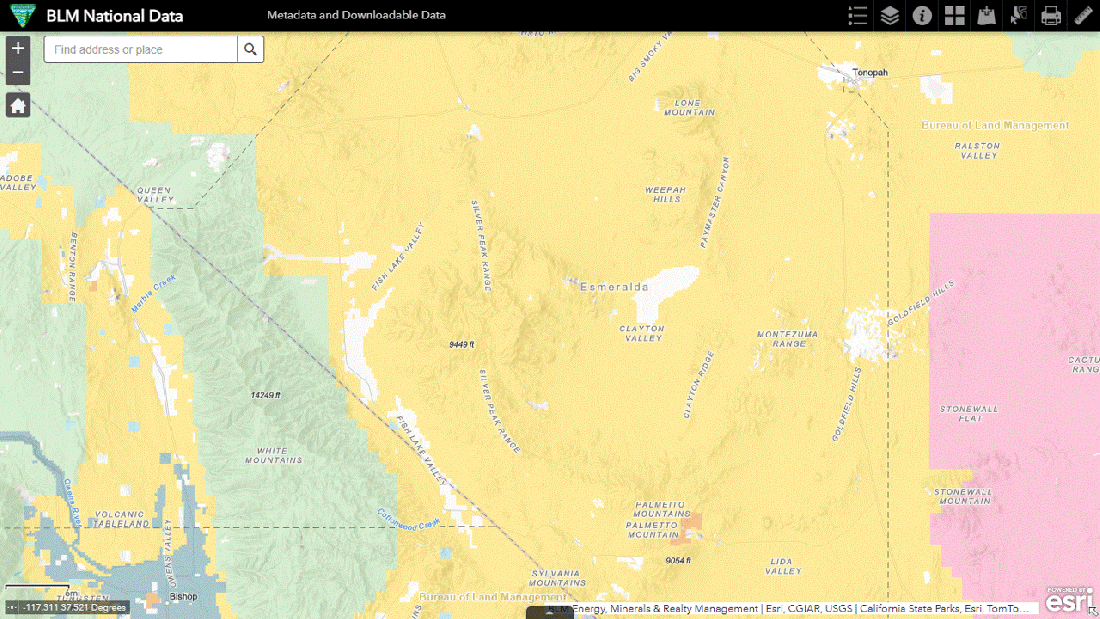Run the address search magnifier button
This screenshot has width=1100, height=619.
(x=250, y=49)
